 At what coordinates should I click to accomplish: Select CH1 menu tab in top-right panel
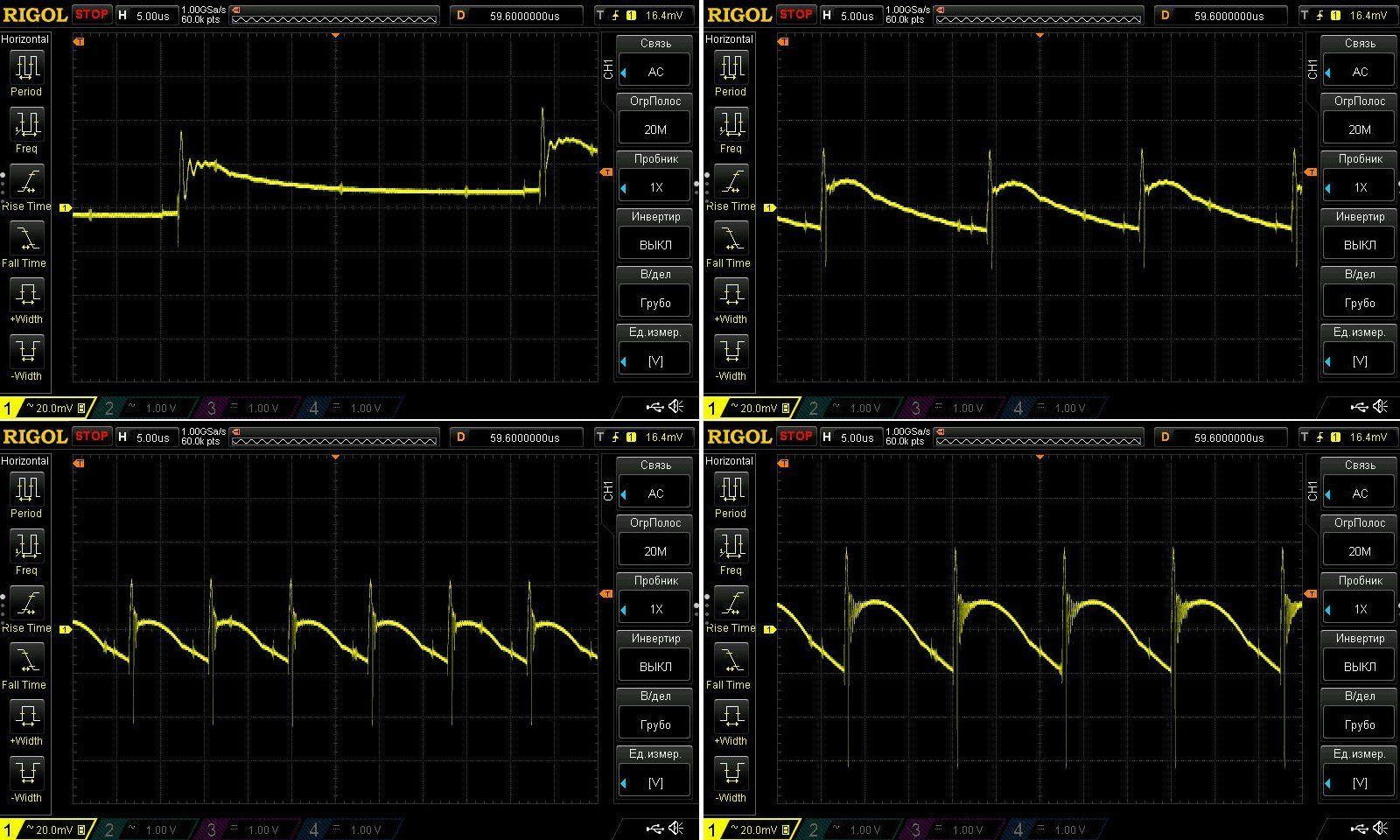point(1312,70)
